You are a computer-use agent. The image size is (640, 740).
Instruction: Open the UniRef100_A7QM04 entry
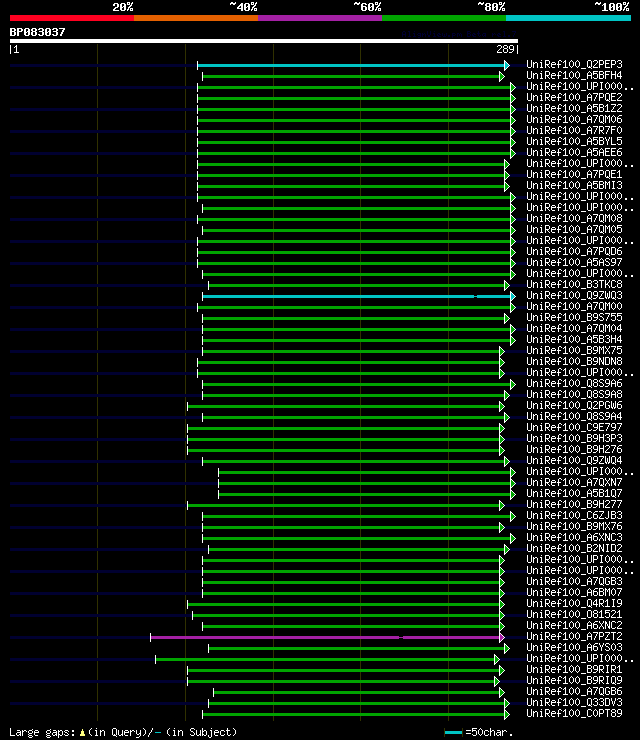574,328
